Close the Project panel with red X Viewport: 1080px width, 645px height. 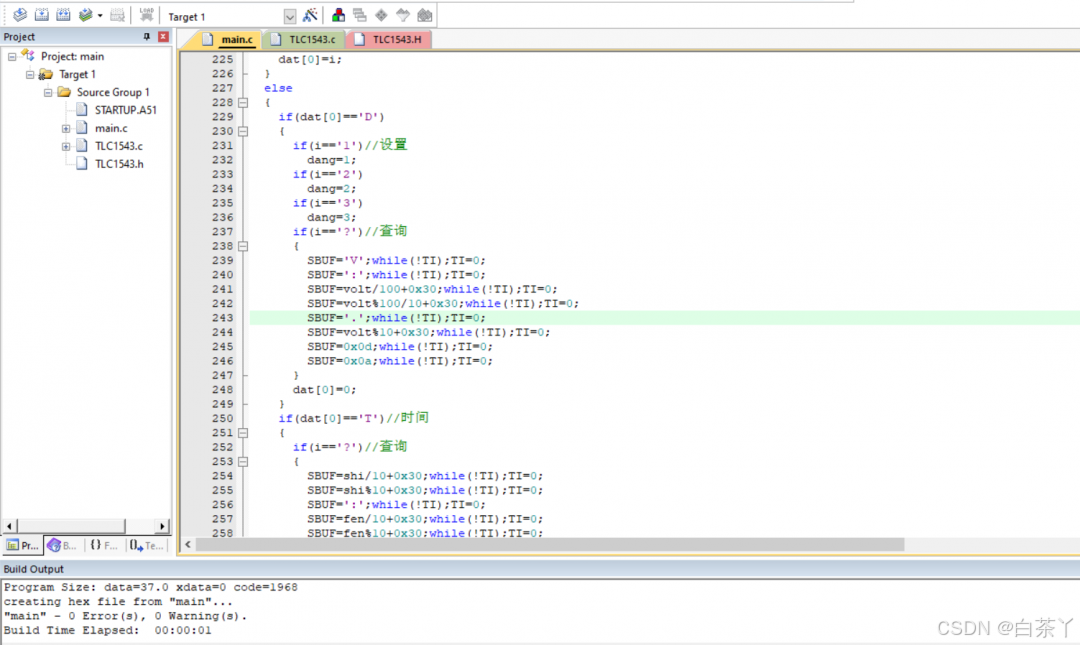[163, 37]
